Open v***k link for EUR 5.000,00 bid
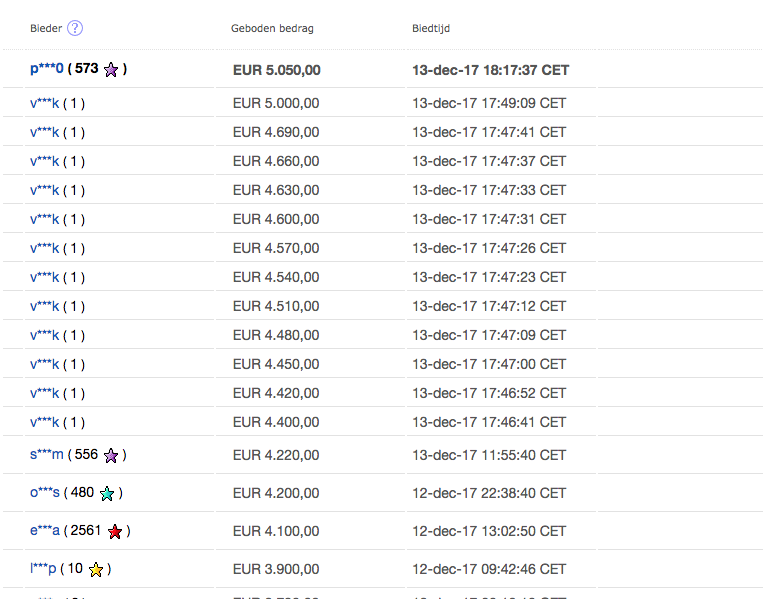Viewport: 763px width, 599px height. tap(44, 103)
